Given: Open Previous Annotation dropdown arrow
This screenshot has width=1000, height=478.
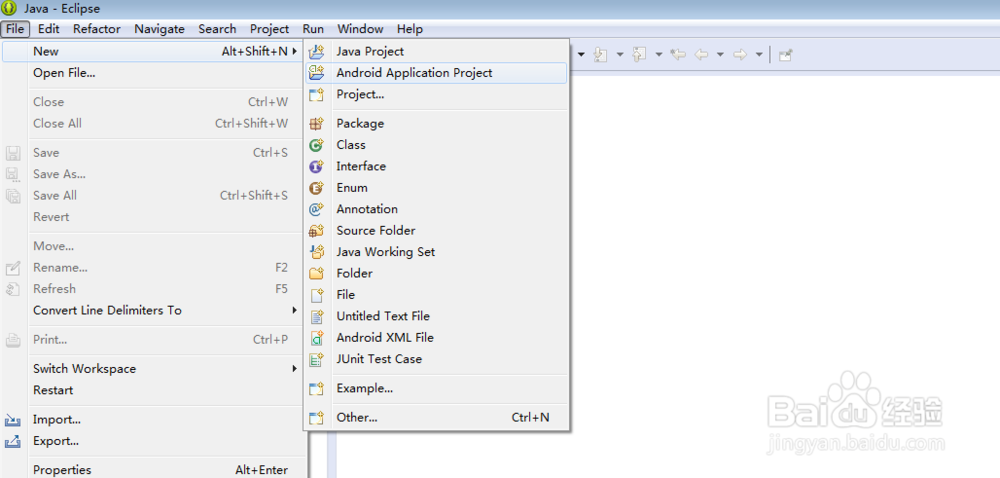Looking at the screenshot, I should pyautogui.click(x=658, y=55).
